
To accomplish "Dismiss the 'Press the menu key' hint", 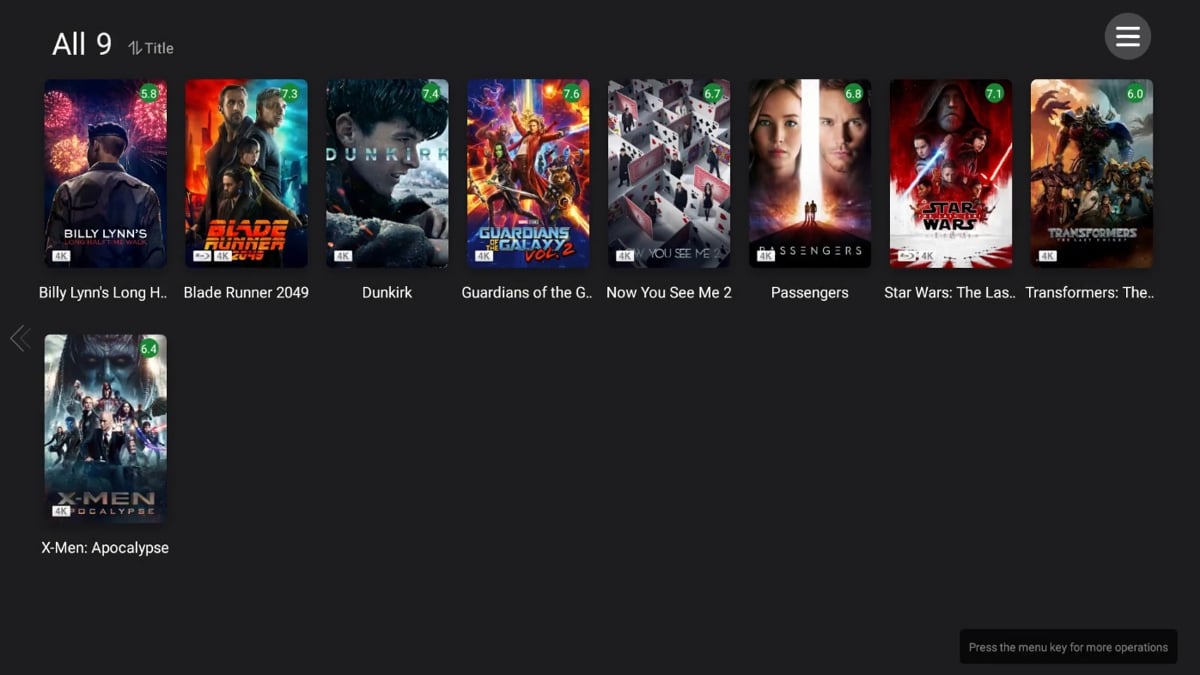I will 1068,647.
